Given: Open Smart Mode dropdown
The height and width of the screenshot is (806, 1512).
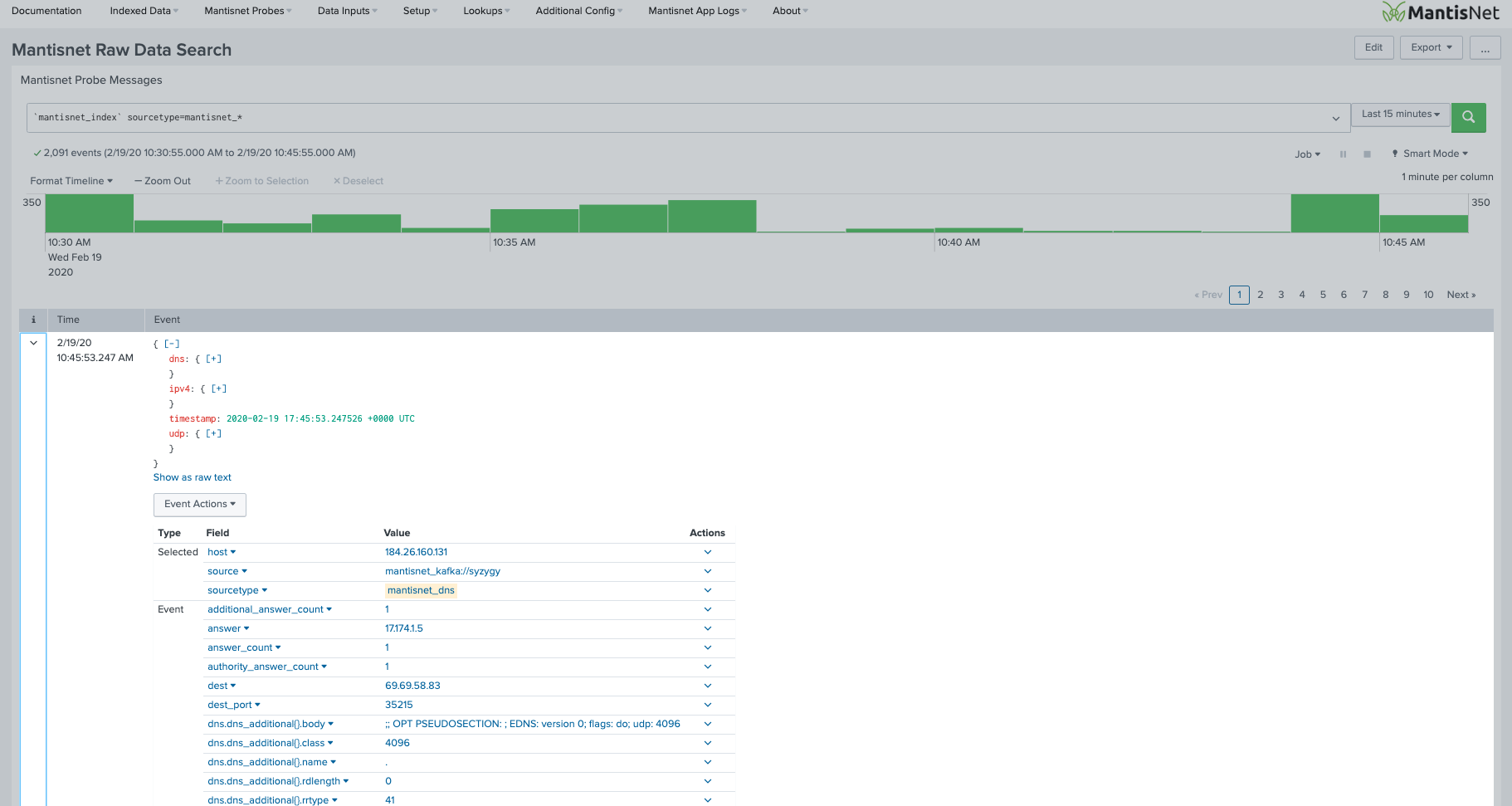Looking at the screenshot, I should pyautogui.click(x=1431, y=154).
